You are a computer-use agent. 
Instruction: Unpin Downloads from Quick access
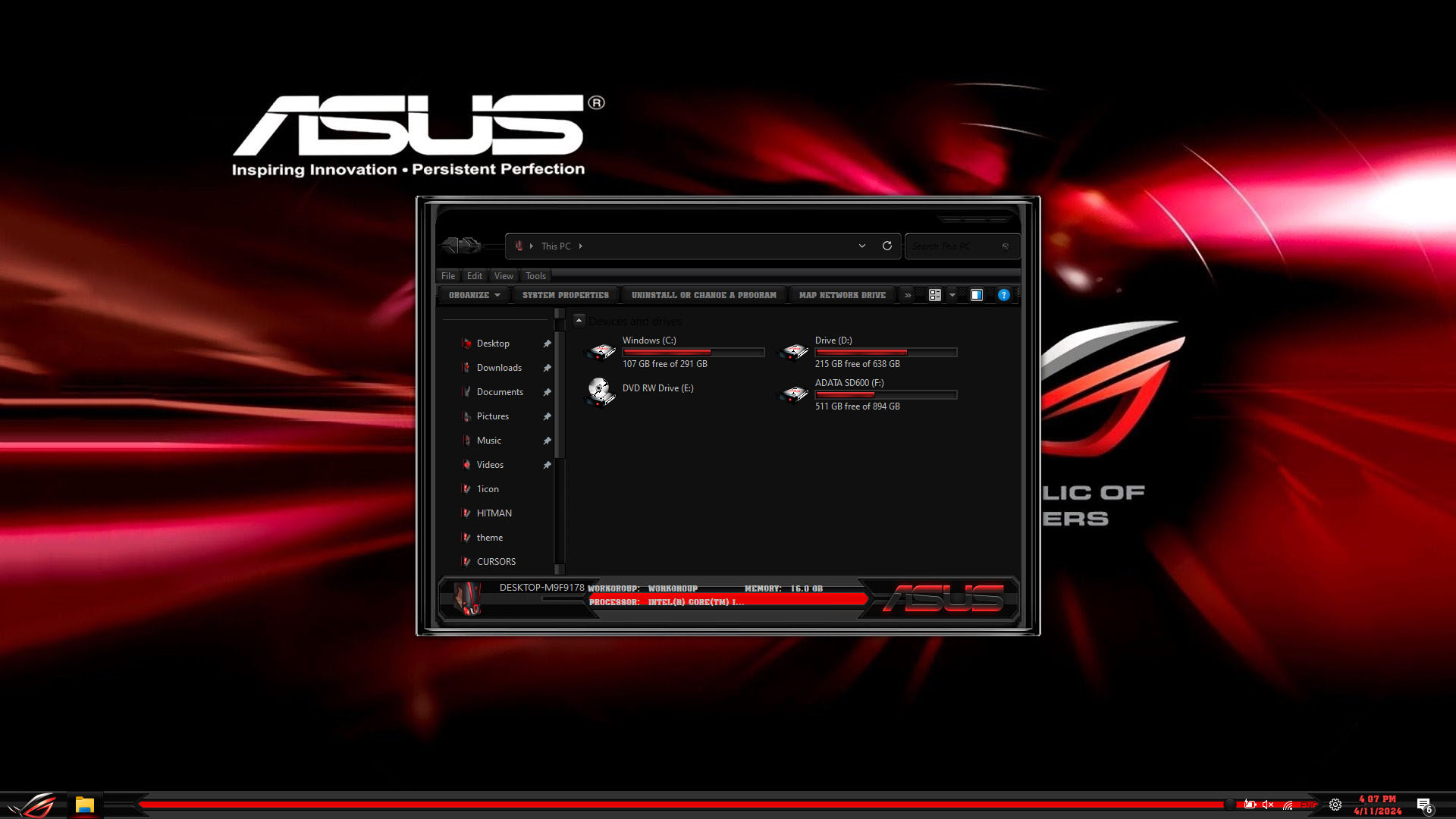click(547, 368)
